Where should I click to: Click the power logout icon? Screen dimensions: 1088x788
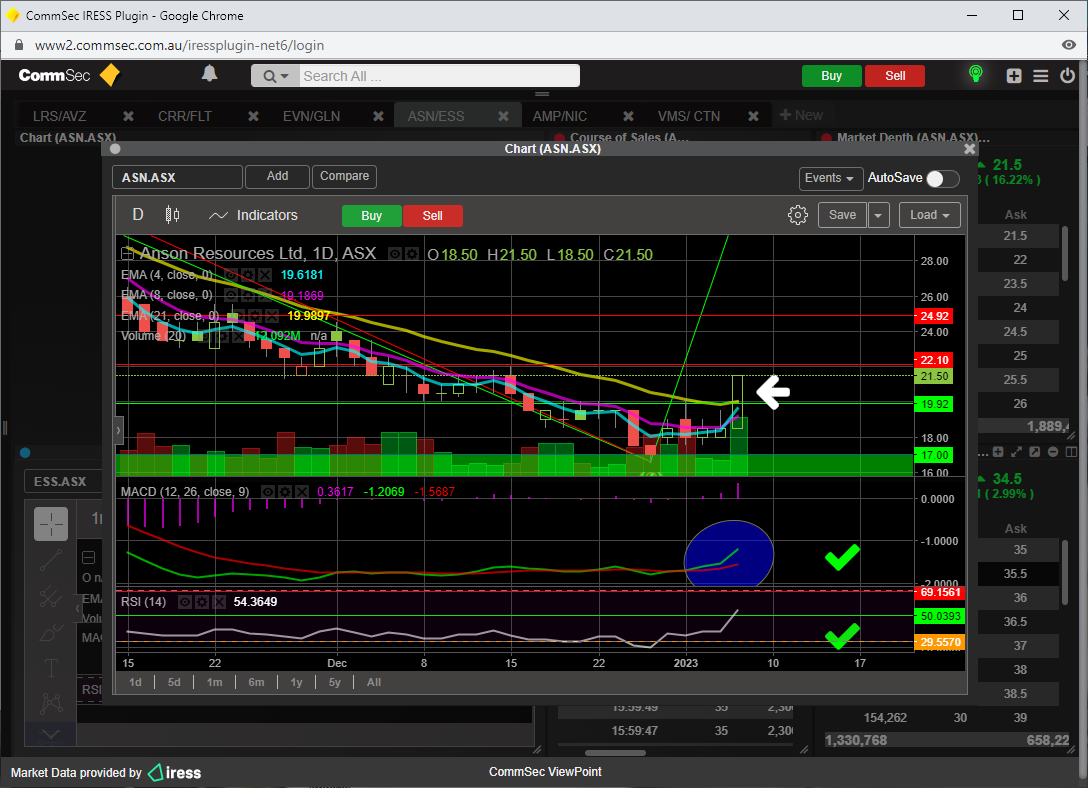[x=1067, y=76]
